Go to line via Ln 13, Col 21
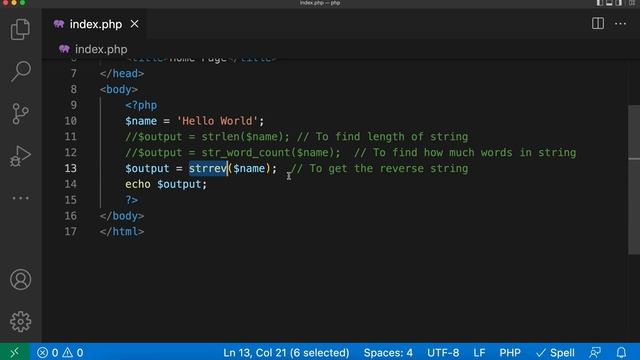 286,353
